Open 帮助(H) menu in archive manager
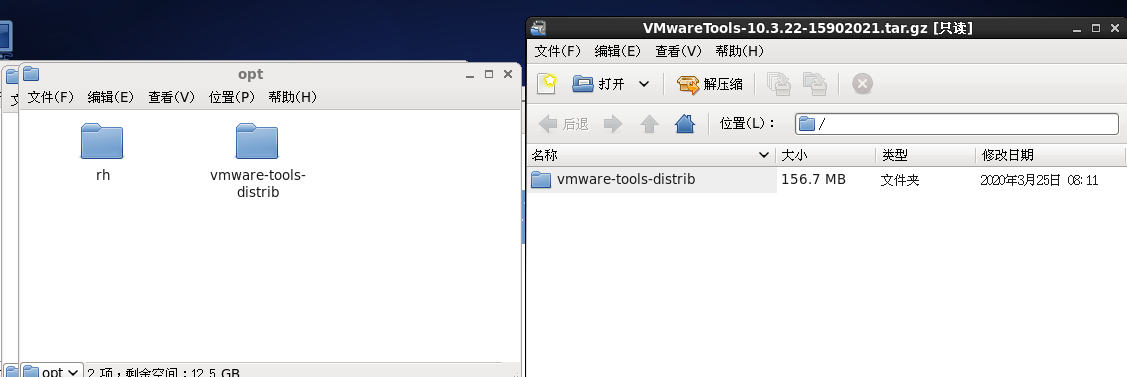 coord(739,51)
